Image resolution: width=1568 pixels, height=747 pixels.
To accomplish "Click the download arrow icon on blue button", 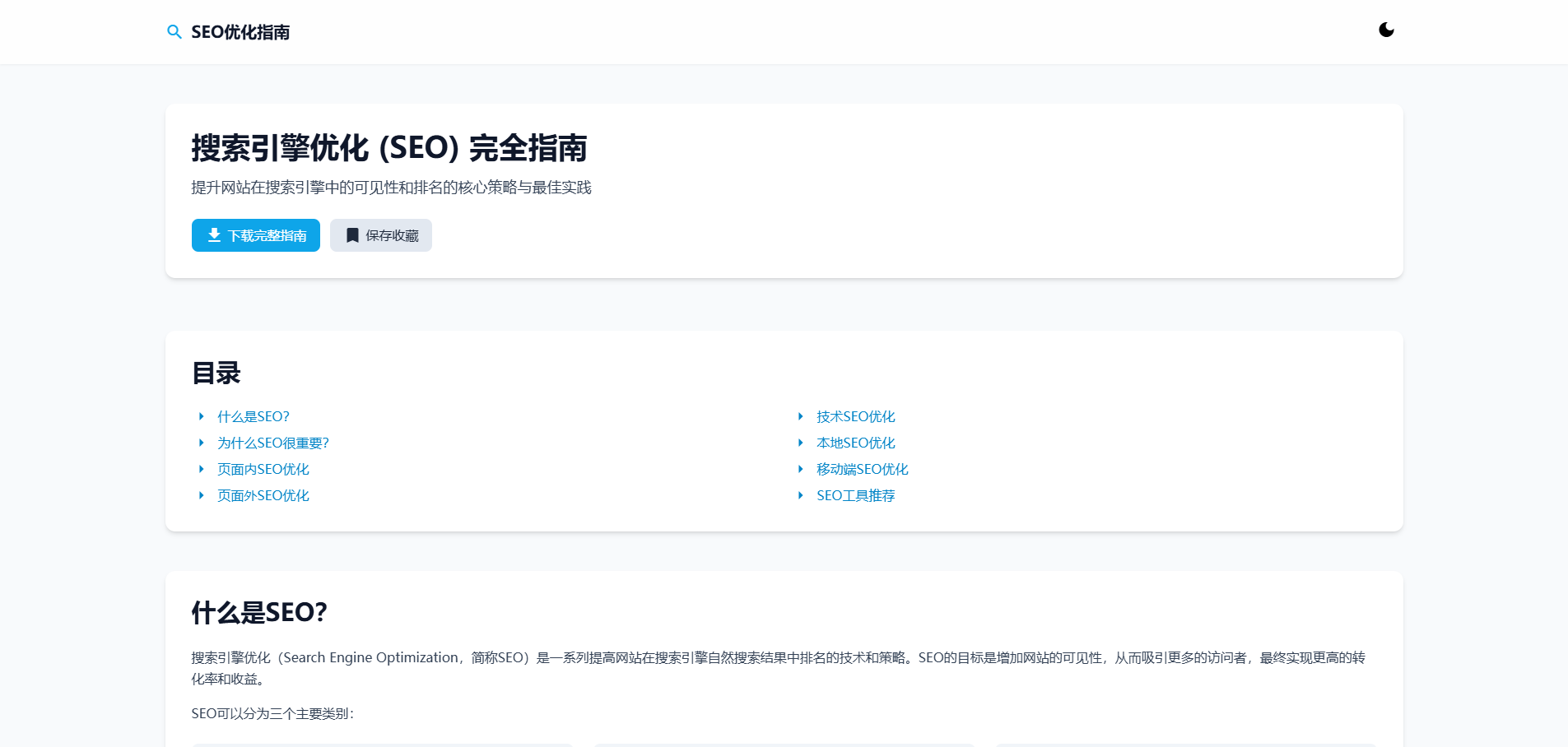I will click(x=214, y=235).
